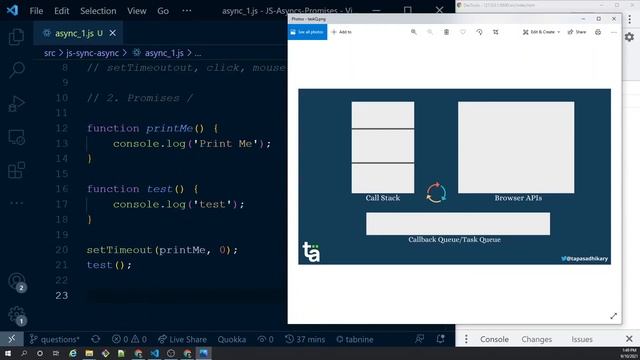The height and width of the screenshot is (360, 640).
Task: Switch to Issues tab in DevTools drawer
Action: point(582,339)
